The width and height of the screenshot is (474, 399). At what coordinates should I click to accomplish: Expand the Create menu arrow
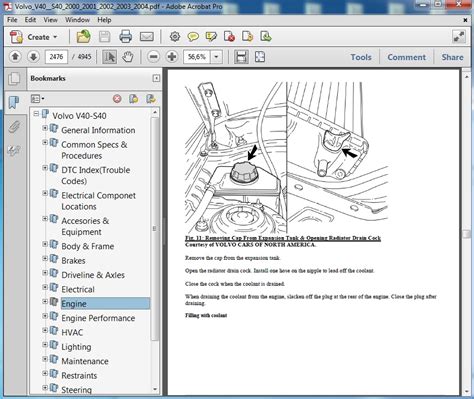(55, 37)
